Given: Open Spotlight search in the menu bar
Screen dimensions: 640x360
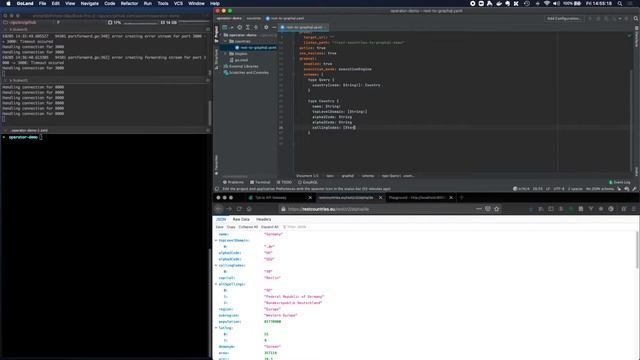Looking at the screenshot, I should [x=620, y=3].
